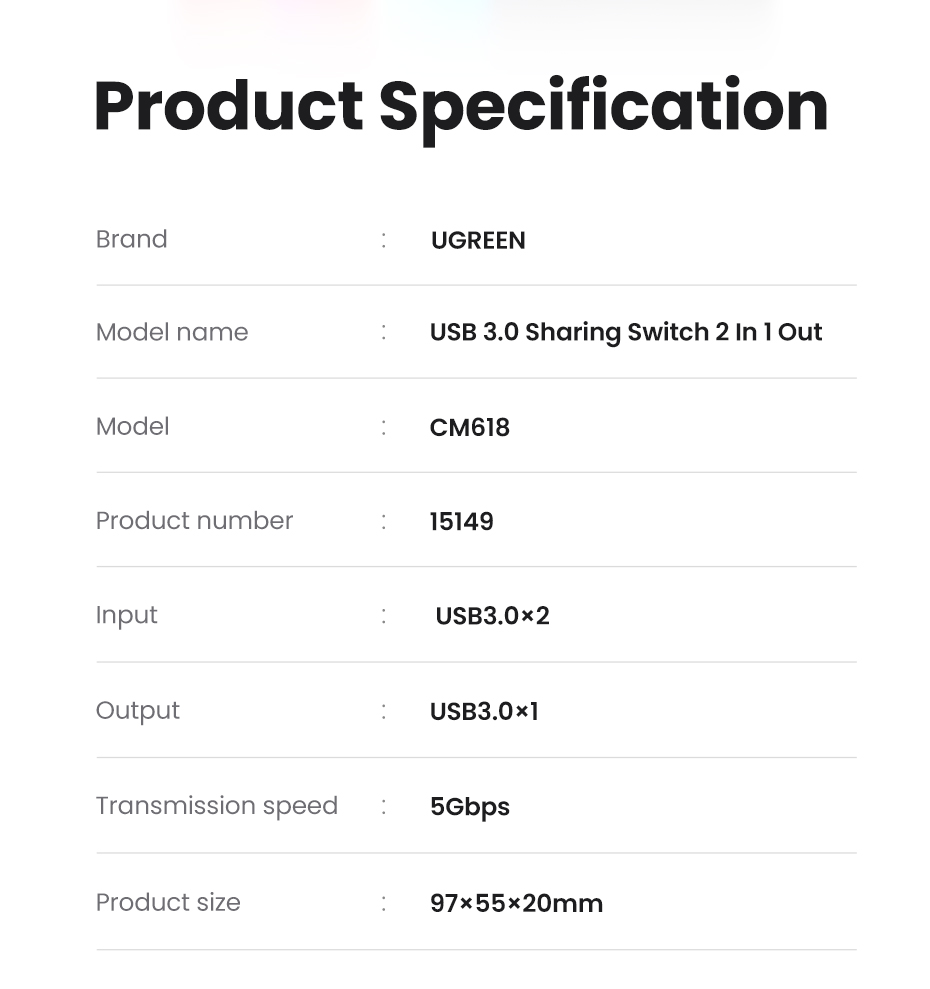
Task: Select the "Output" row label
Action: click(137, 711)
